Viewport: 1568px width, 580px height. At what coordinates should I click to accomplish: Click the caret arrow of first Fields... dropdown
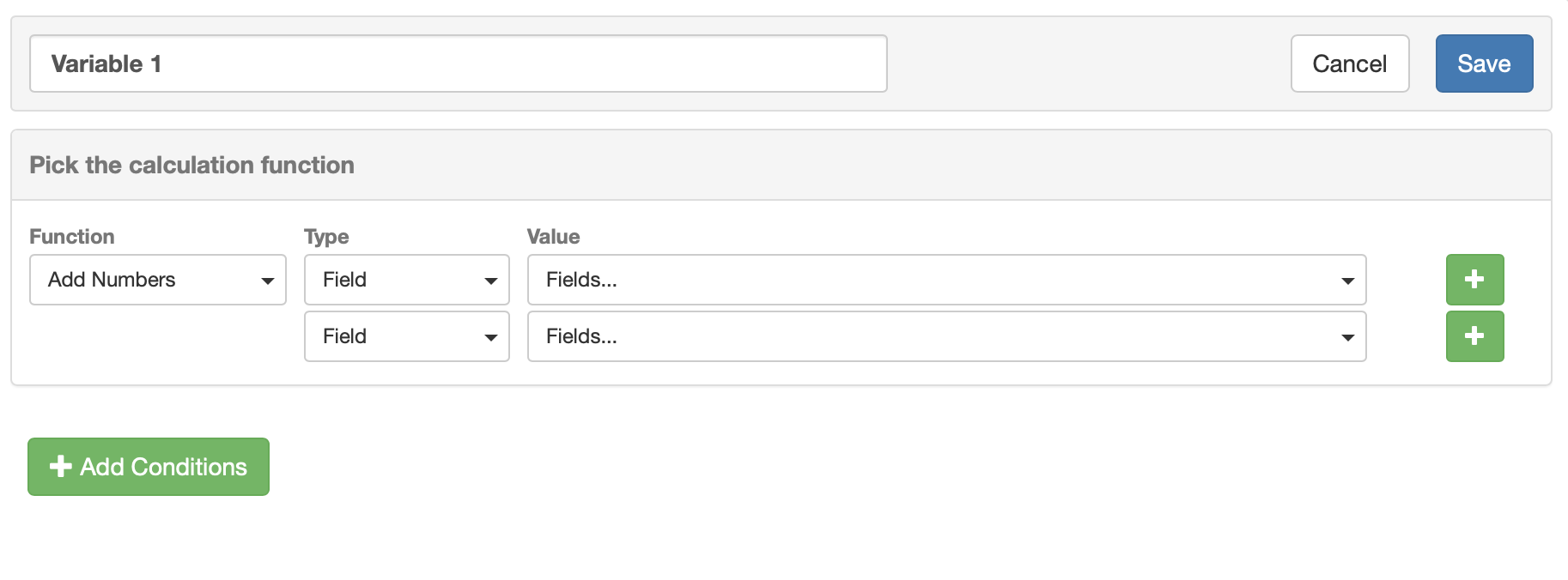(x=1347, y=281)
